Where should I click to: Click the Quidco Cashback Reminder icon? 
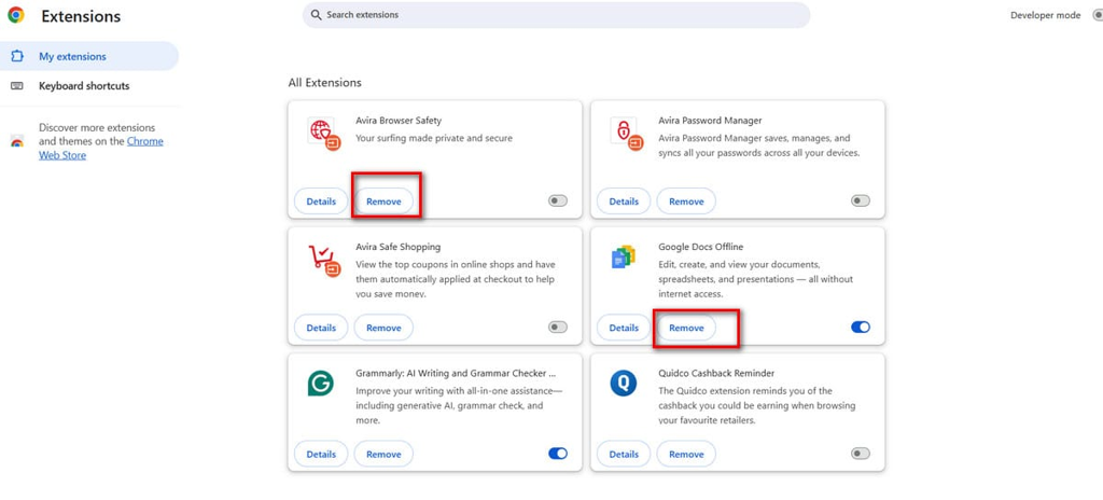coord(624,384)
